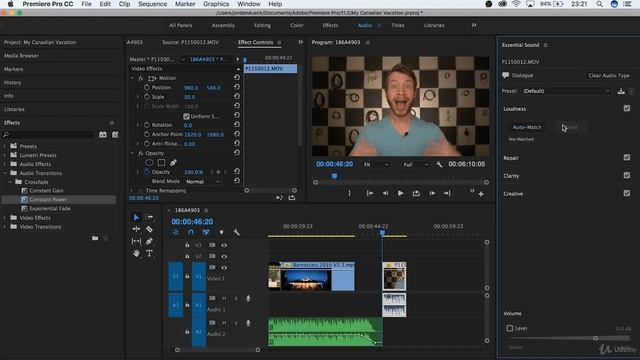Open Blend Mode Normal dropdown
This screenshot has height=360, width=640.
point(203,181)
